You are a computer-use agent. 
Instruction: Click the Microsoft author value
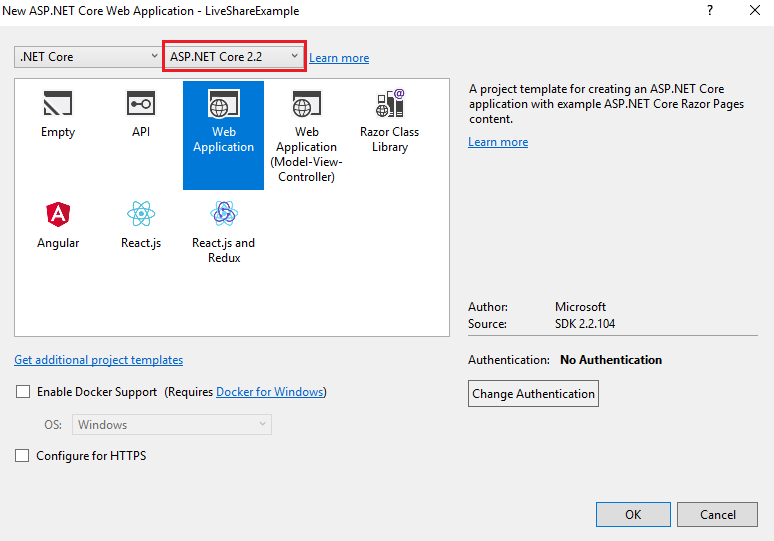pos(580,307)
